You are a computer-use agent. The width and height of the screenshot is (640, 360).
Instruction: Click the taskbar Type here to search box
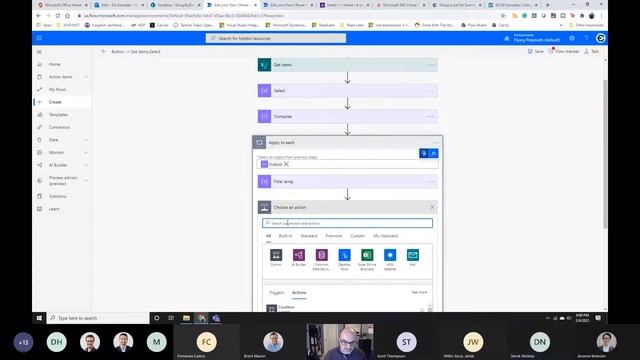coord(98,318)
